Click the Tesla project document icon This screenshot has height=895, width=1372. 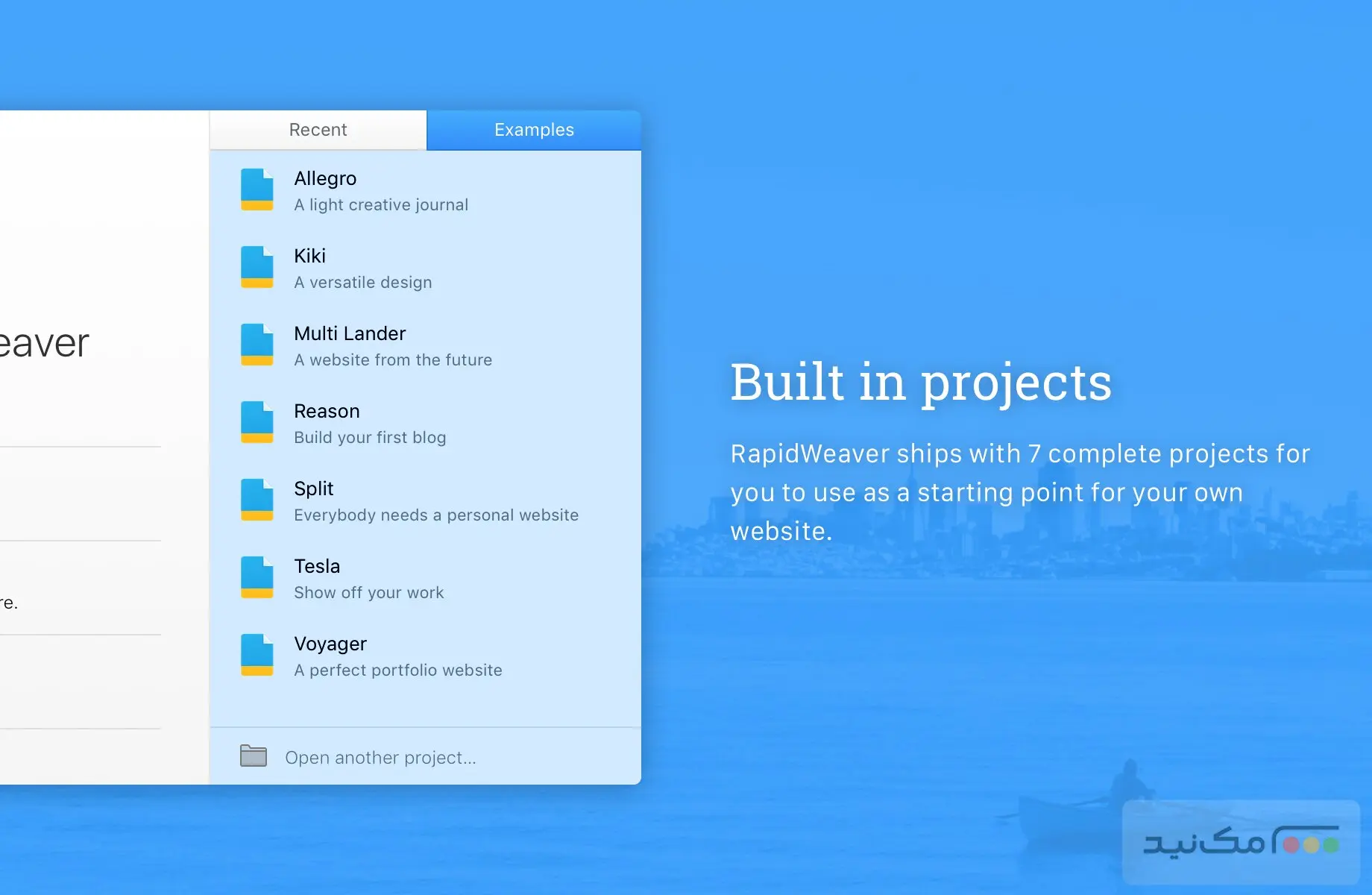point(257,578)
